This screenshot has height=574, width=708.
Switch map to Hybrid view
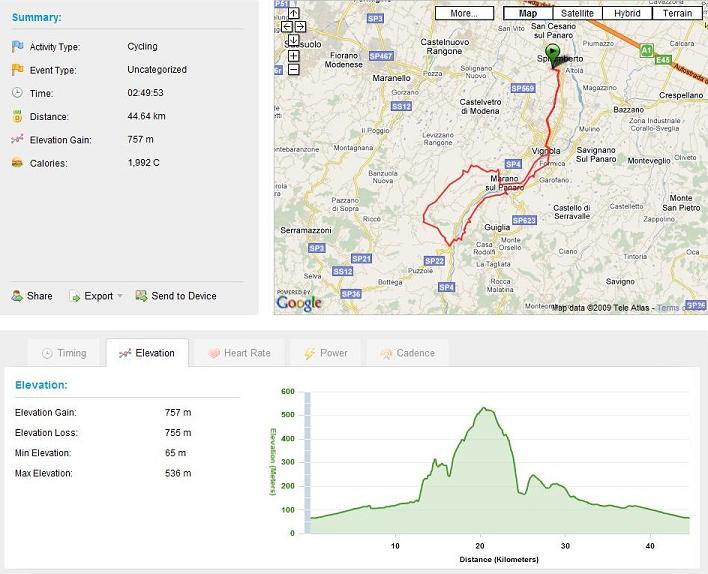[627, 13]
